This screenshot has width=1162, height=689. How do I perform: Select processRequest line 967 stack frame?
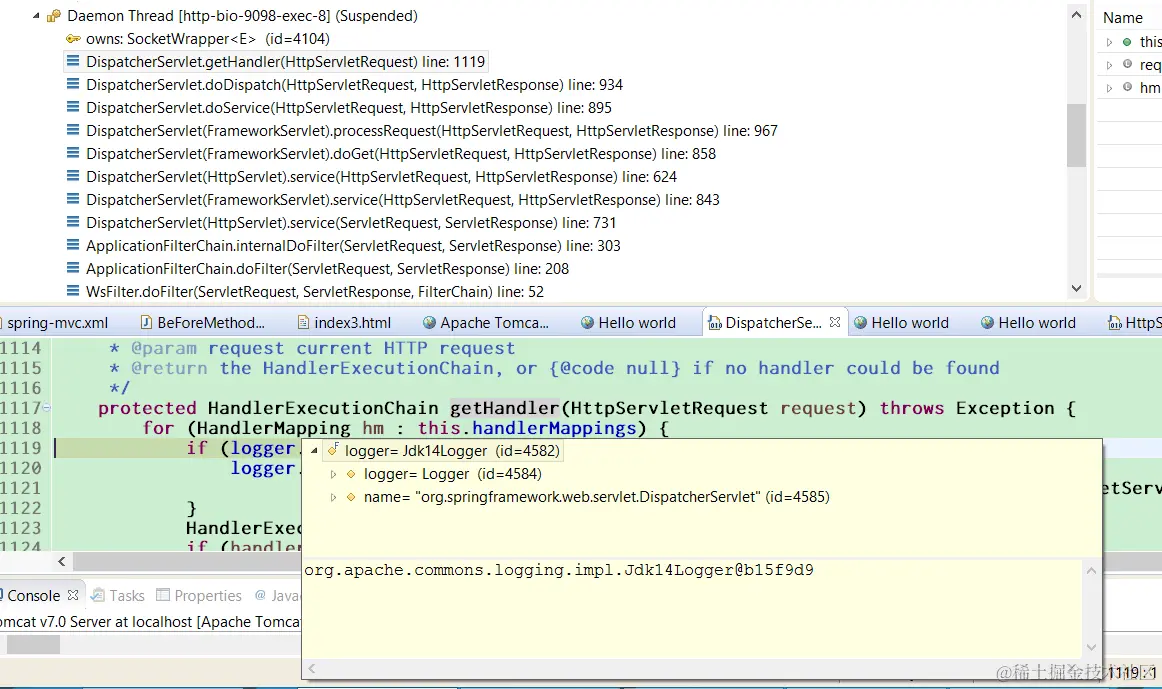[x=431, y=130]
